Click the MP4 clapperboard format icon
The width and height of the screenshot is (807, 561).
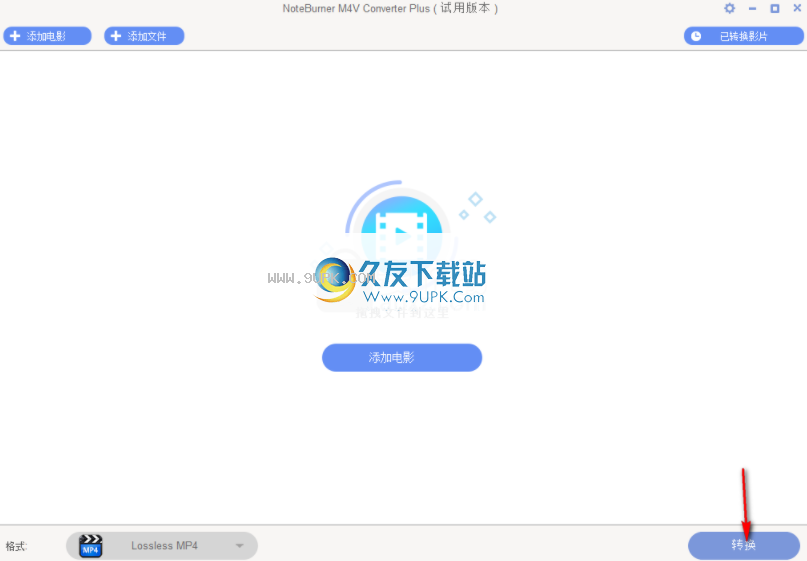[x=91, y=546]
